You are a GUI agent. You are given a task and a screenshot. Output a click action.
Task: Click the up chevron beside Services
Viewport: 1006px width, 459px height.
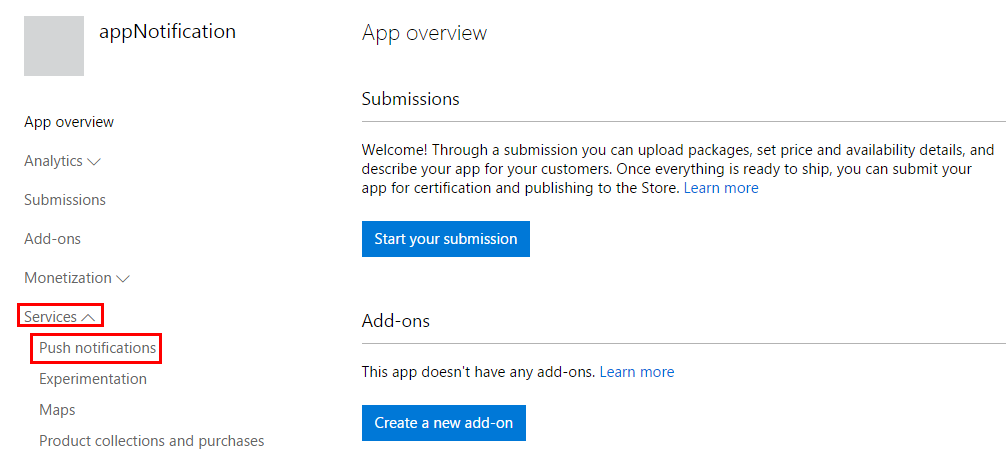(89, 318)
